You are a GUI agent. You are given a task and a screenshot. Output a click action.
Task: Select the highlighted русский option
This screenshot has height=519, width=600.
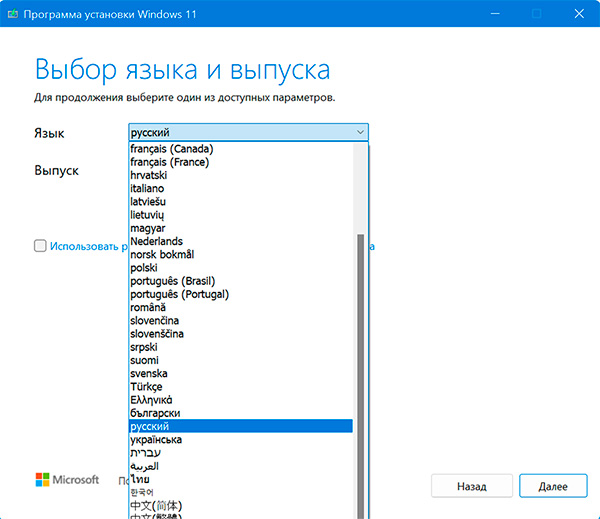pos(150,427)
